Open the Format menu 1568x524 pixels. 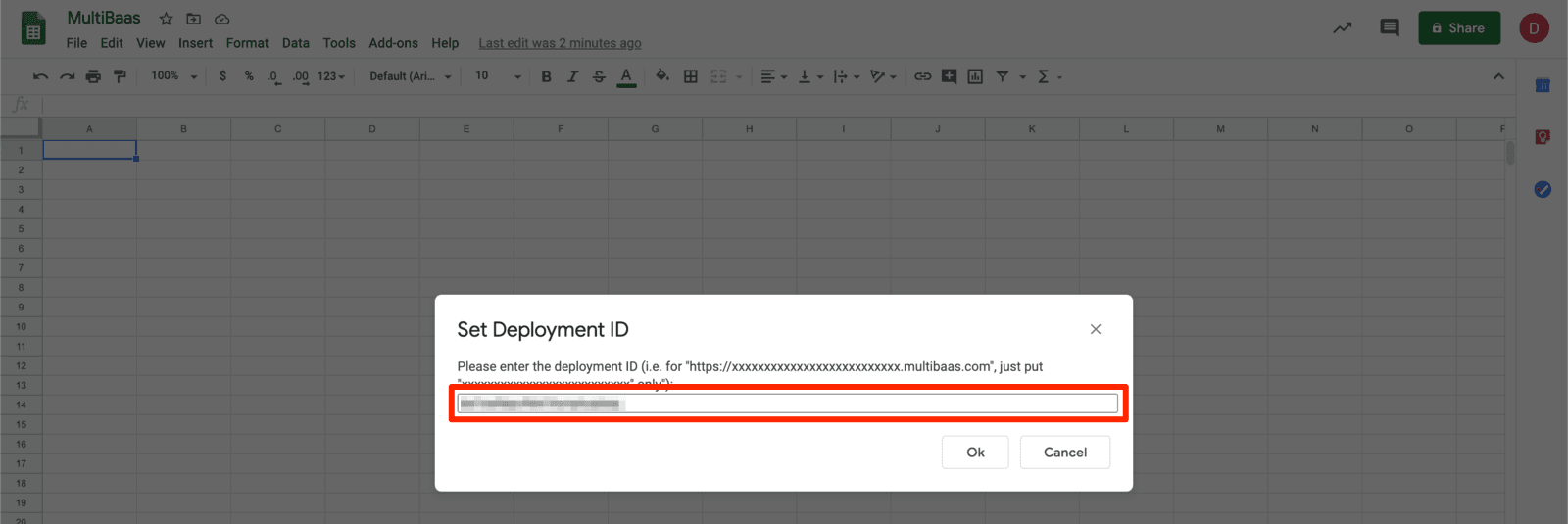(x=247, y=43)
